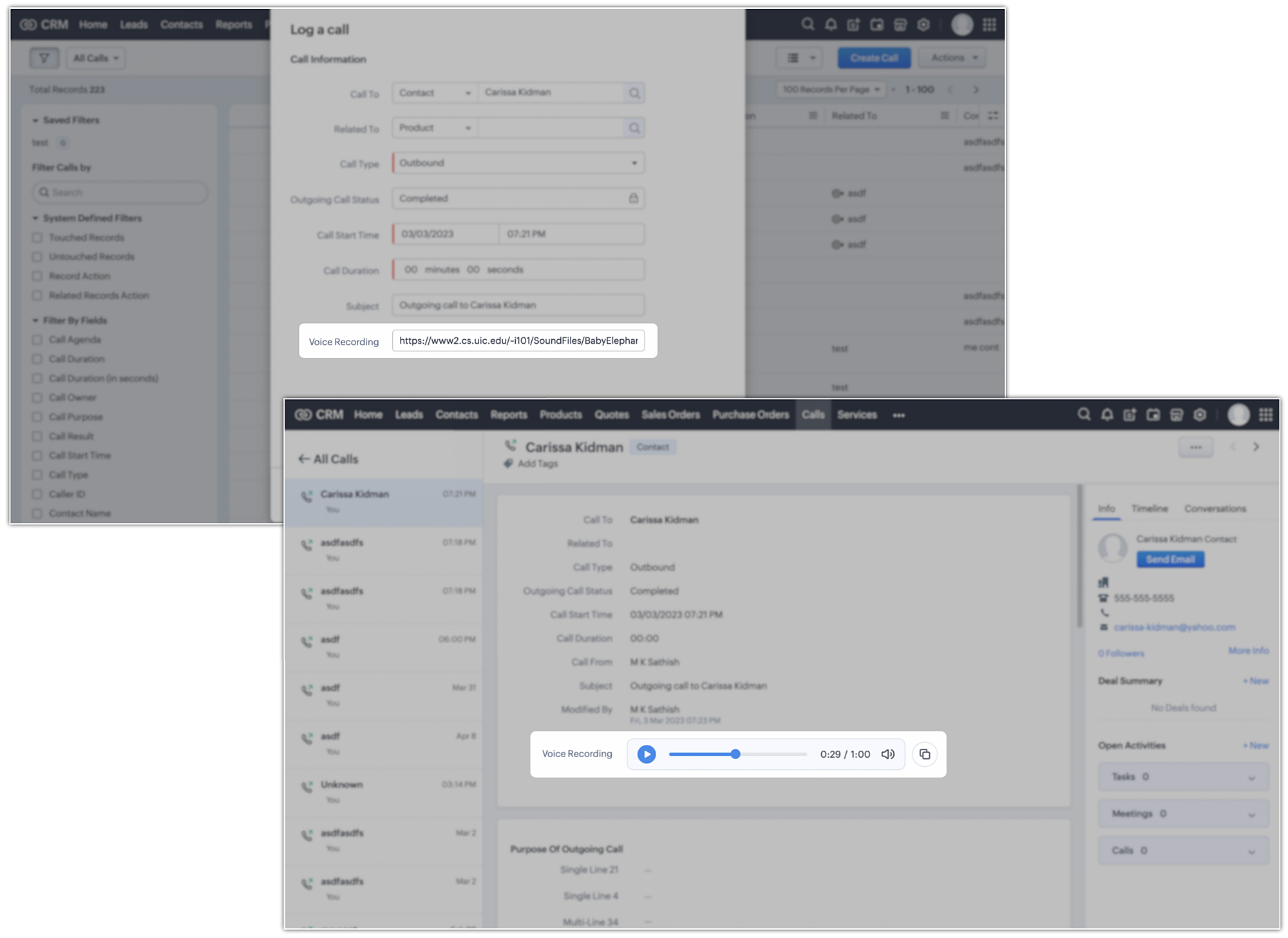Click the voice recording progress slider
This screenshot has width=1288, height=938.
[x=737, y=754]
